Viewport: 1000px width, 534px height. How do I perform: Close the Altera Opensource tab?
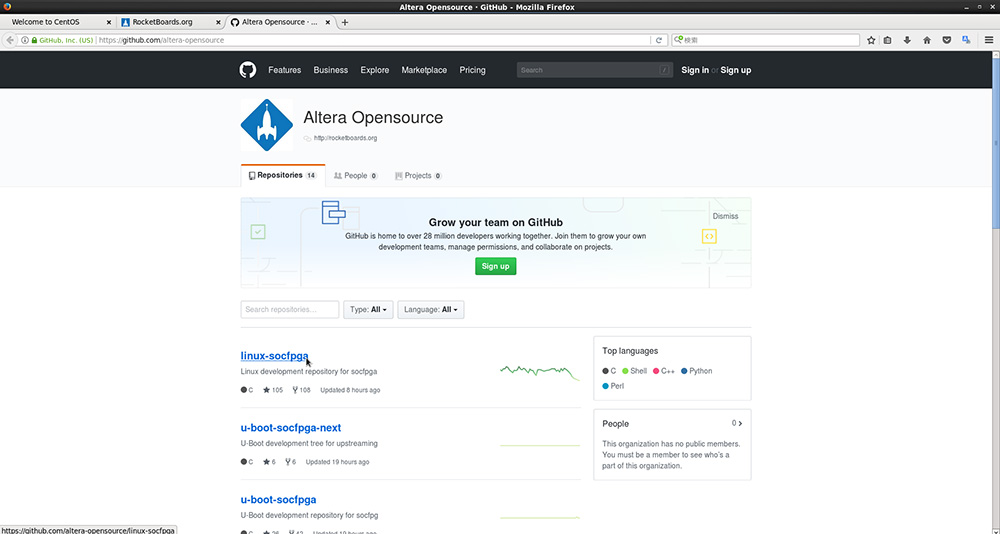328,22
